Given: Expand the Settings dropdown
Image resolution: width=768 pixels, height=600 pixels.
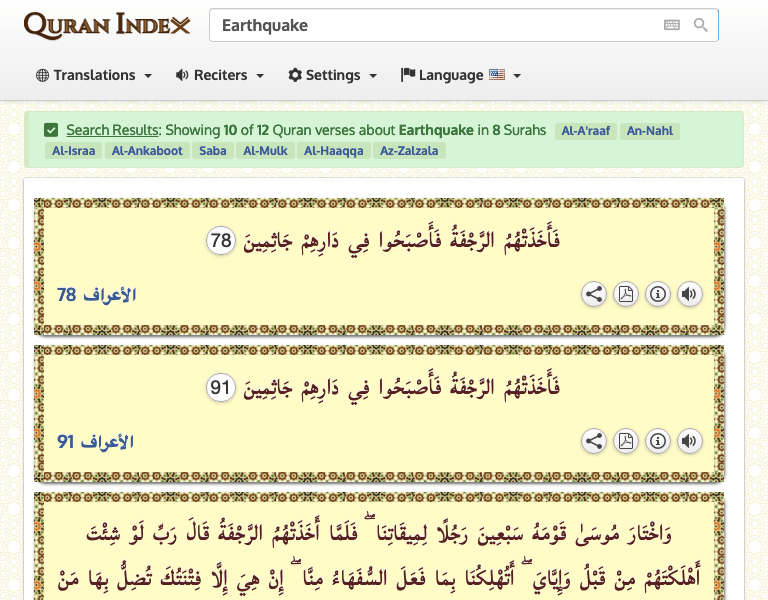Looking at the screenshot, I should coord(333,75).
